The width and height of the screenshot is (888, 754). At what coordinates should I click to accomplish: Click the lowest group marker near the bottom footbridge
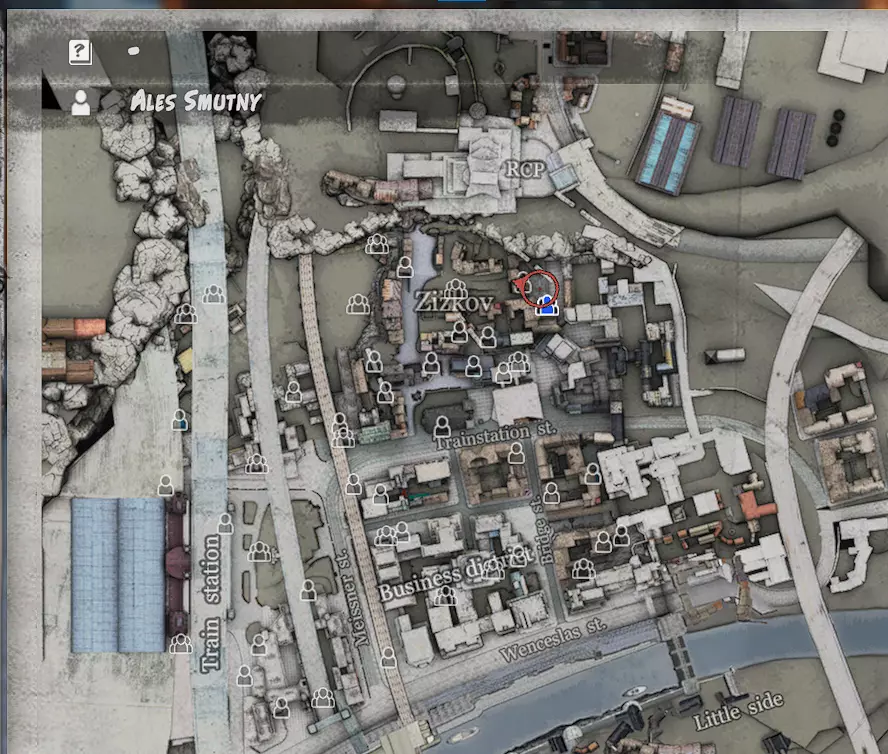click(x=323, y=697)
